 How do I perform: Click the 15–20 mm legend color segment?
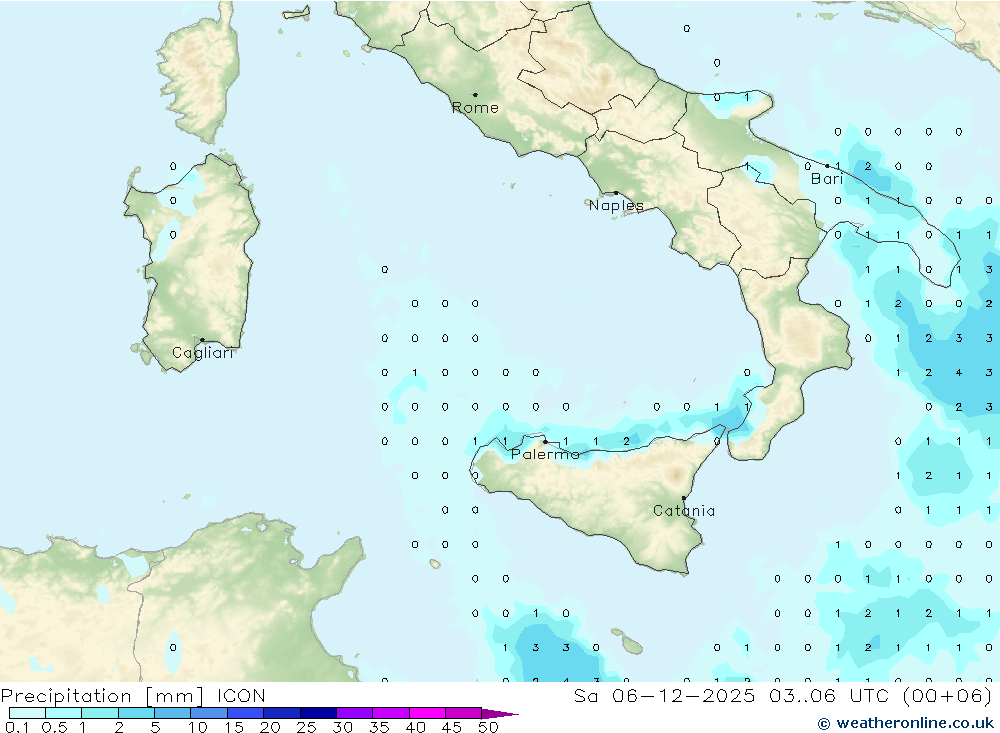pyautogui.click(x=245, y=713)
